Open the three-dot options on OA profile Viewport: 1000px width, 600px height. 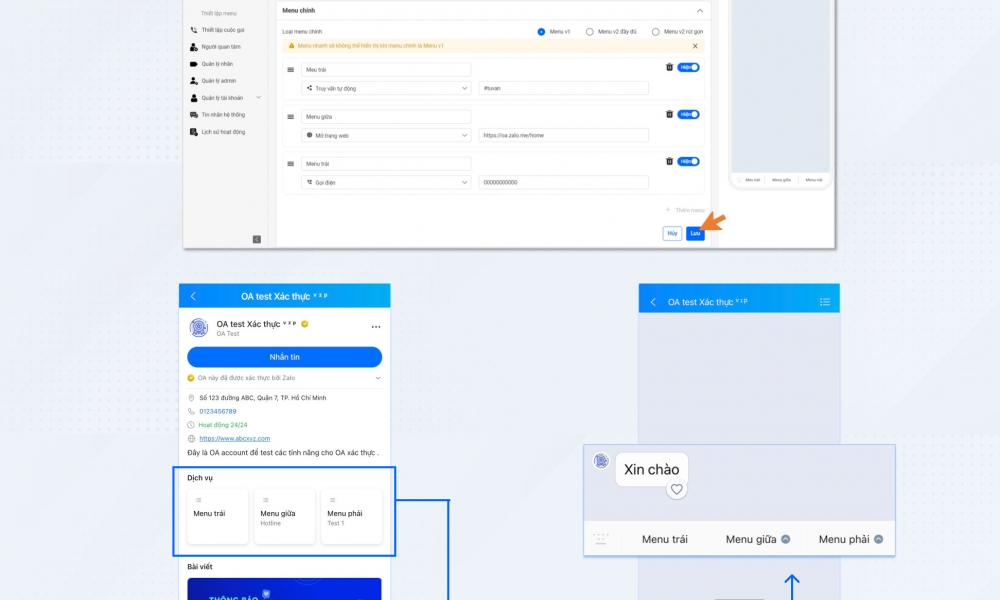pyautogui.click(x=376, y=327)
